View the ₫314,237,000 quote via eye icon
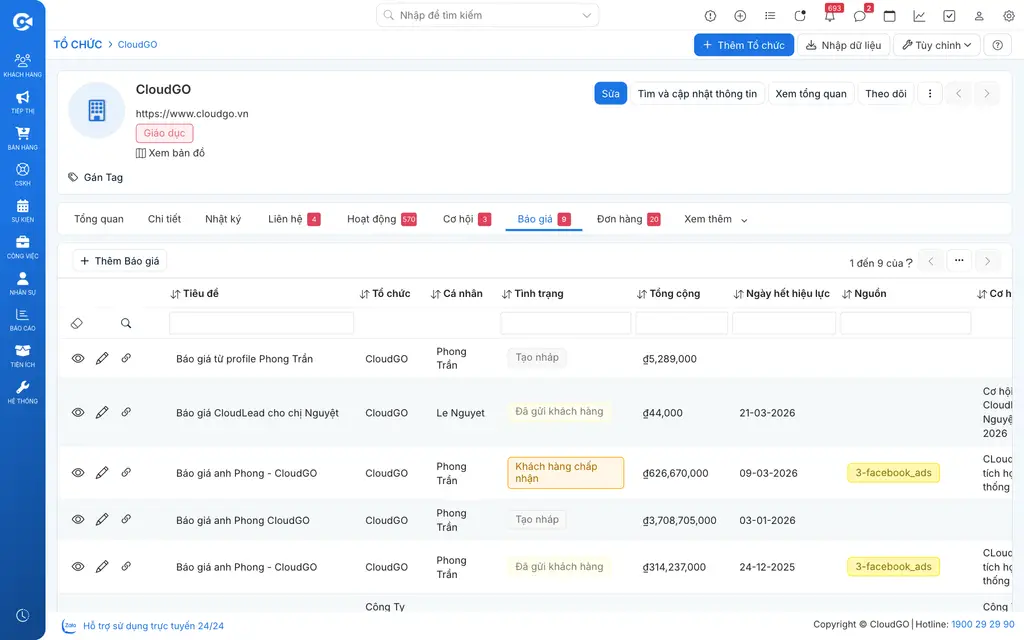Image resolution: width=1024 pixels, height=640 pixels. coord(78,567)
